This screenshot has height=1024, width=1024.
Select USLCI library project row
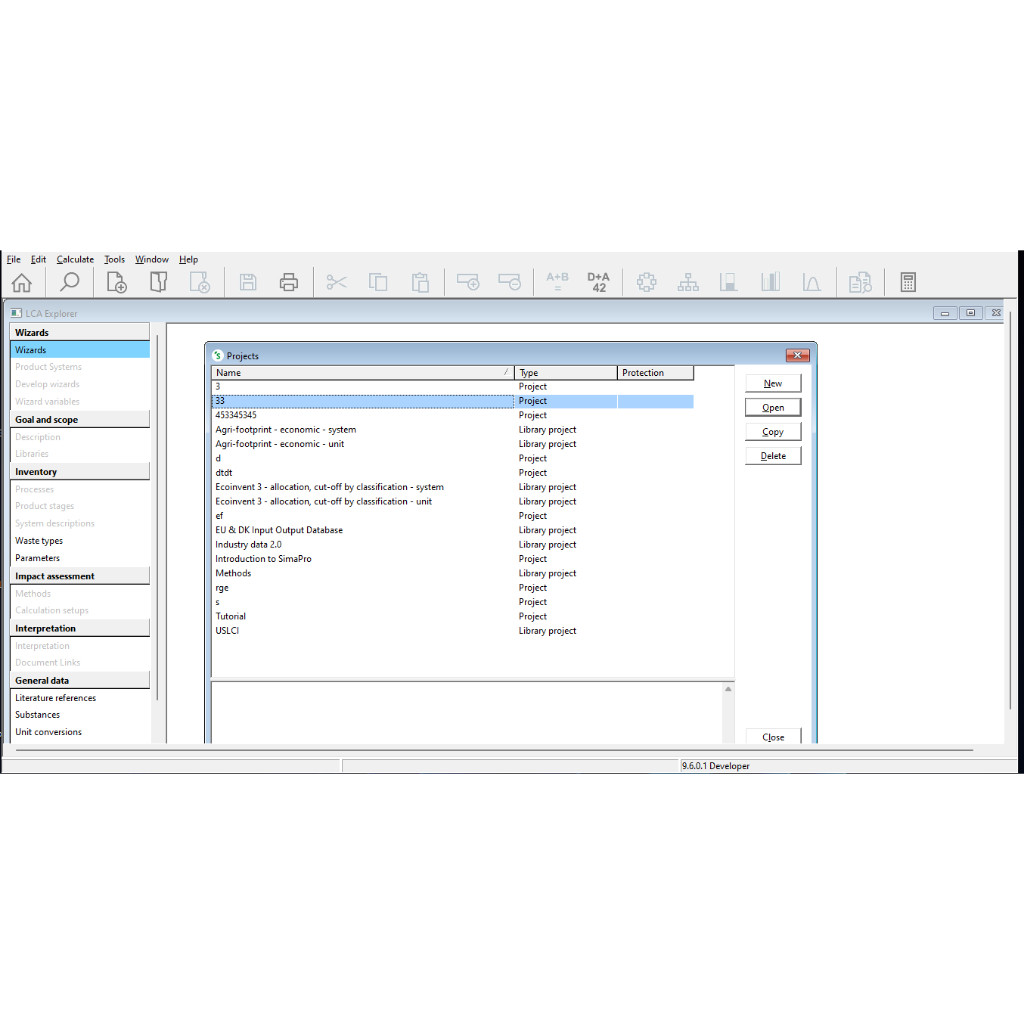(x=453, y=631)
